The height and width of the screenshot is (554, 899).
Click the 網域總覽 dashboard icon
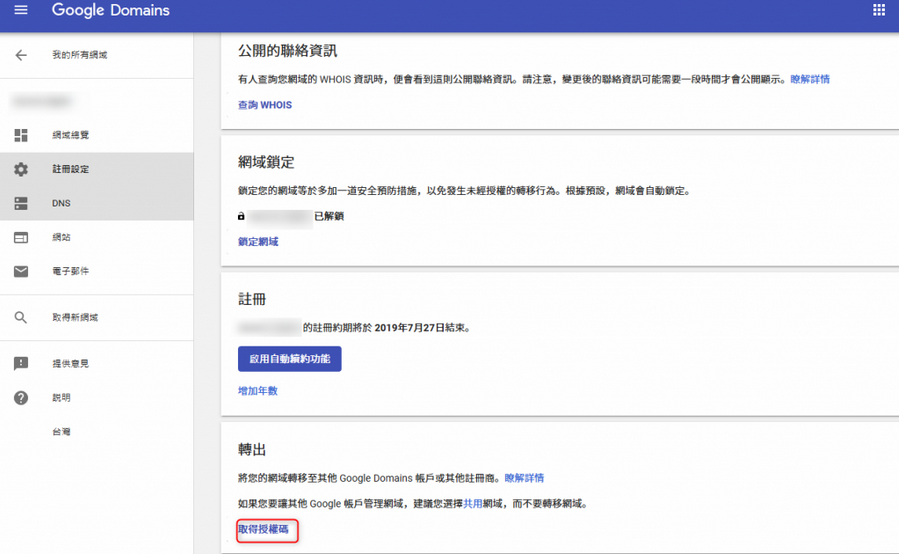(x=21, y=135)
